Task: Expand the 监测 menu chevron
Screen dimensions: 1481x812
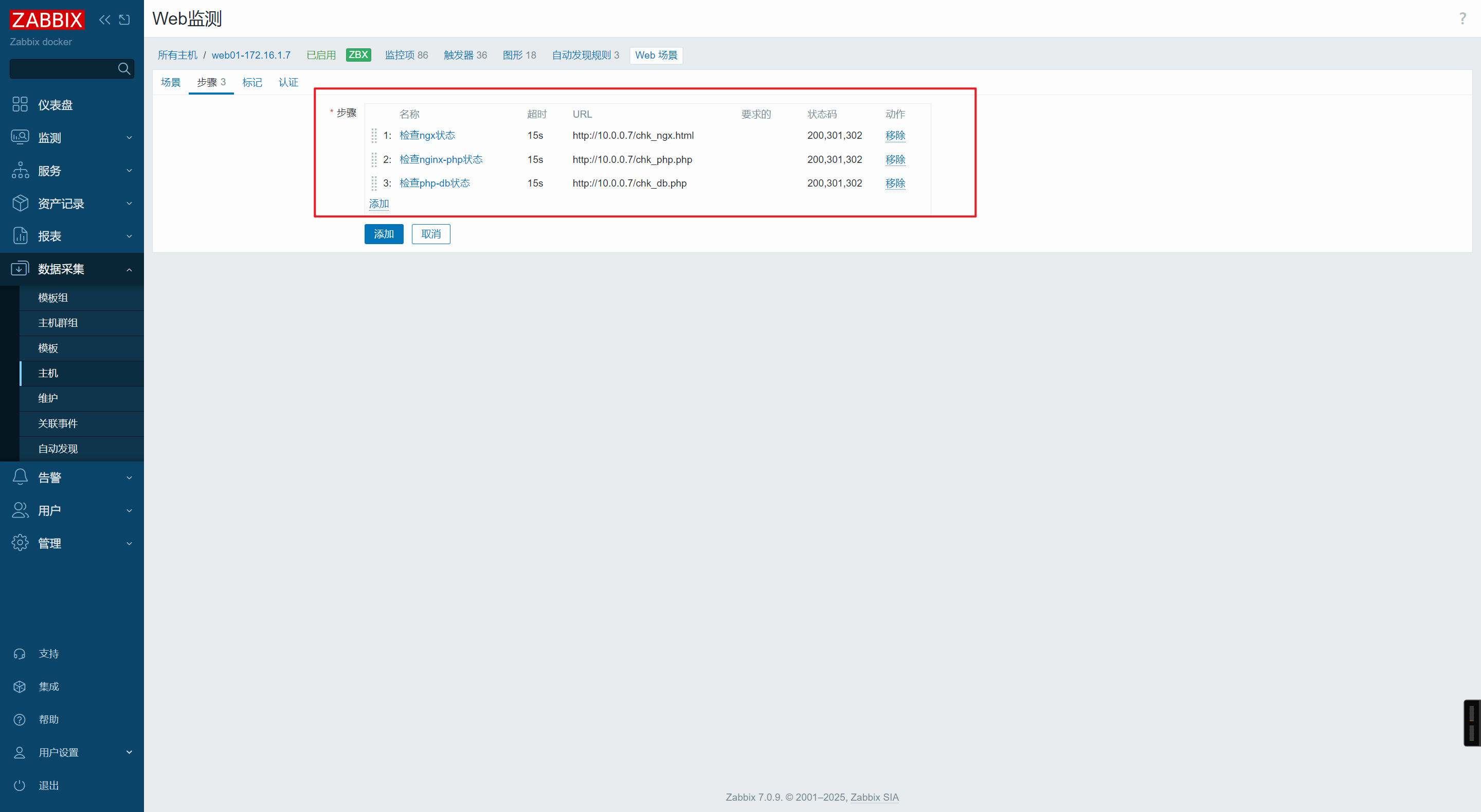Action: (x=130, y=138)
